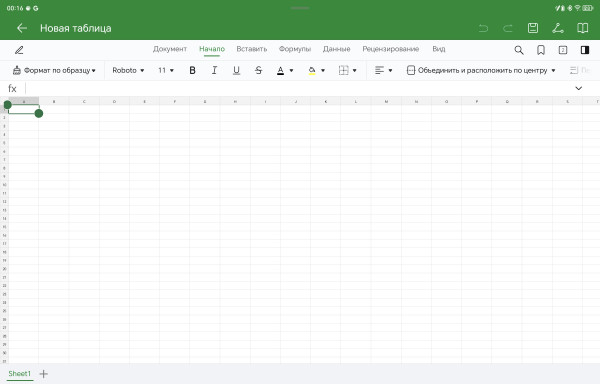Viewport: 600px width, 384px height.
Task: Select column H header
Action: pyautogui.click(x=235, y=101)
